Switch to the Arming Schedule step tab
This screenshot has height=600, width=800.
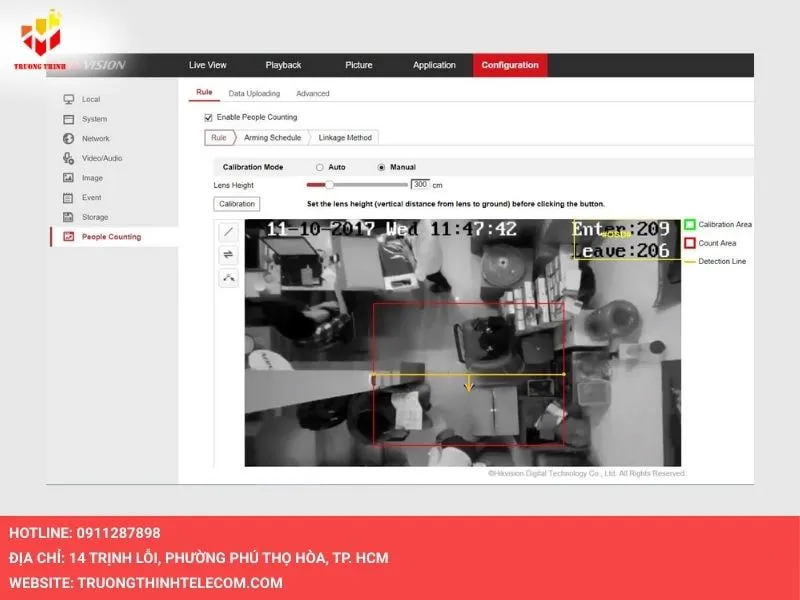[x=272, y=137]
